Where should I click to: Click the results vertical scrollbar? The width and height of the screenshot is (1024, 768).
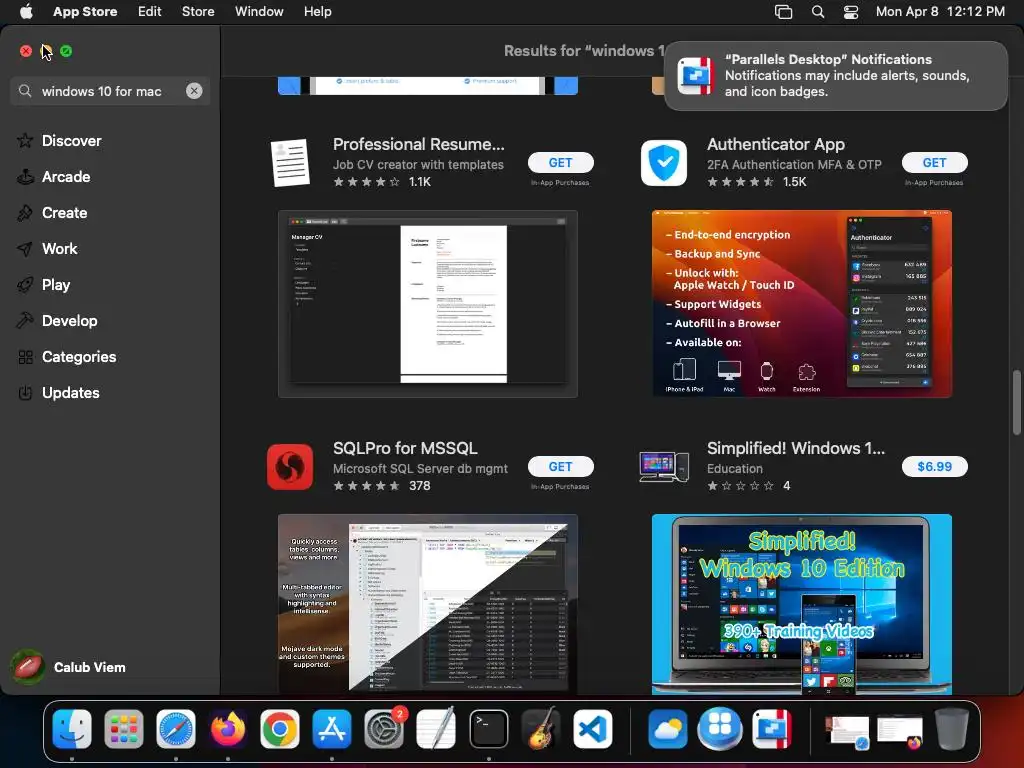tap(1016, 402)
